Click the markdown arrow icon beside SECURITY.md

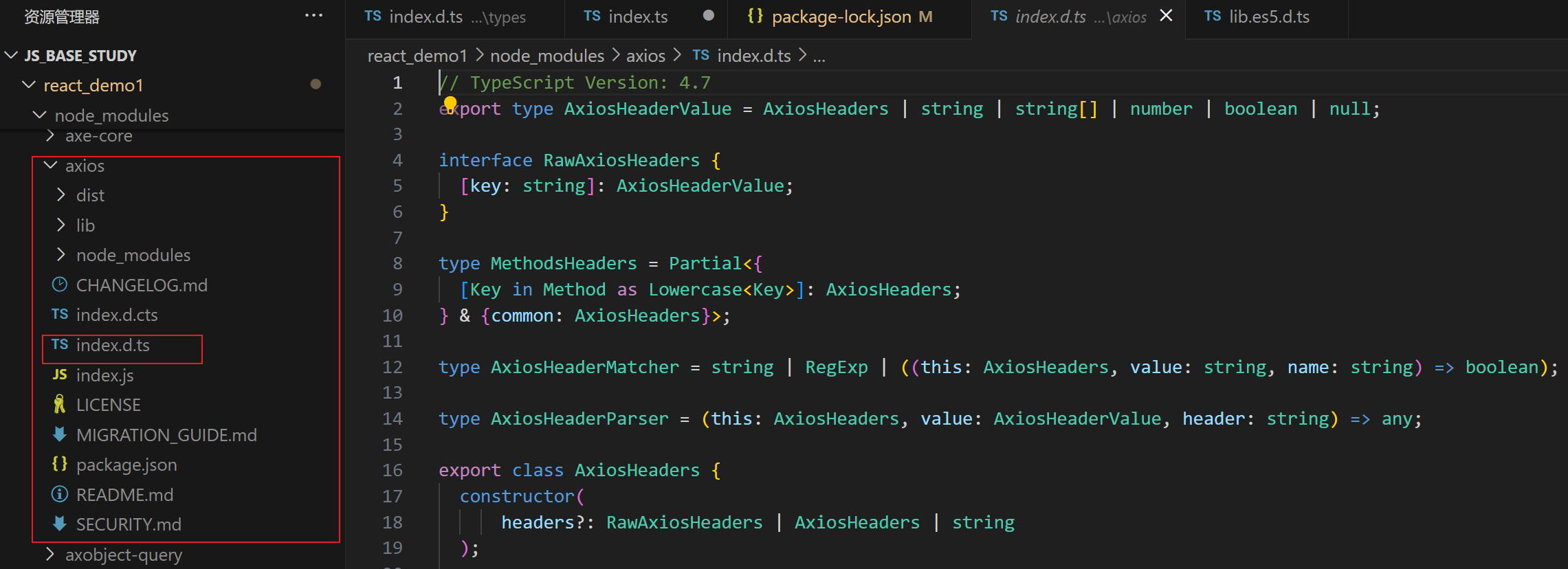tap(60, 524)
